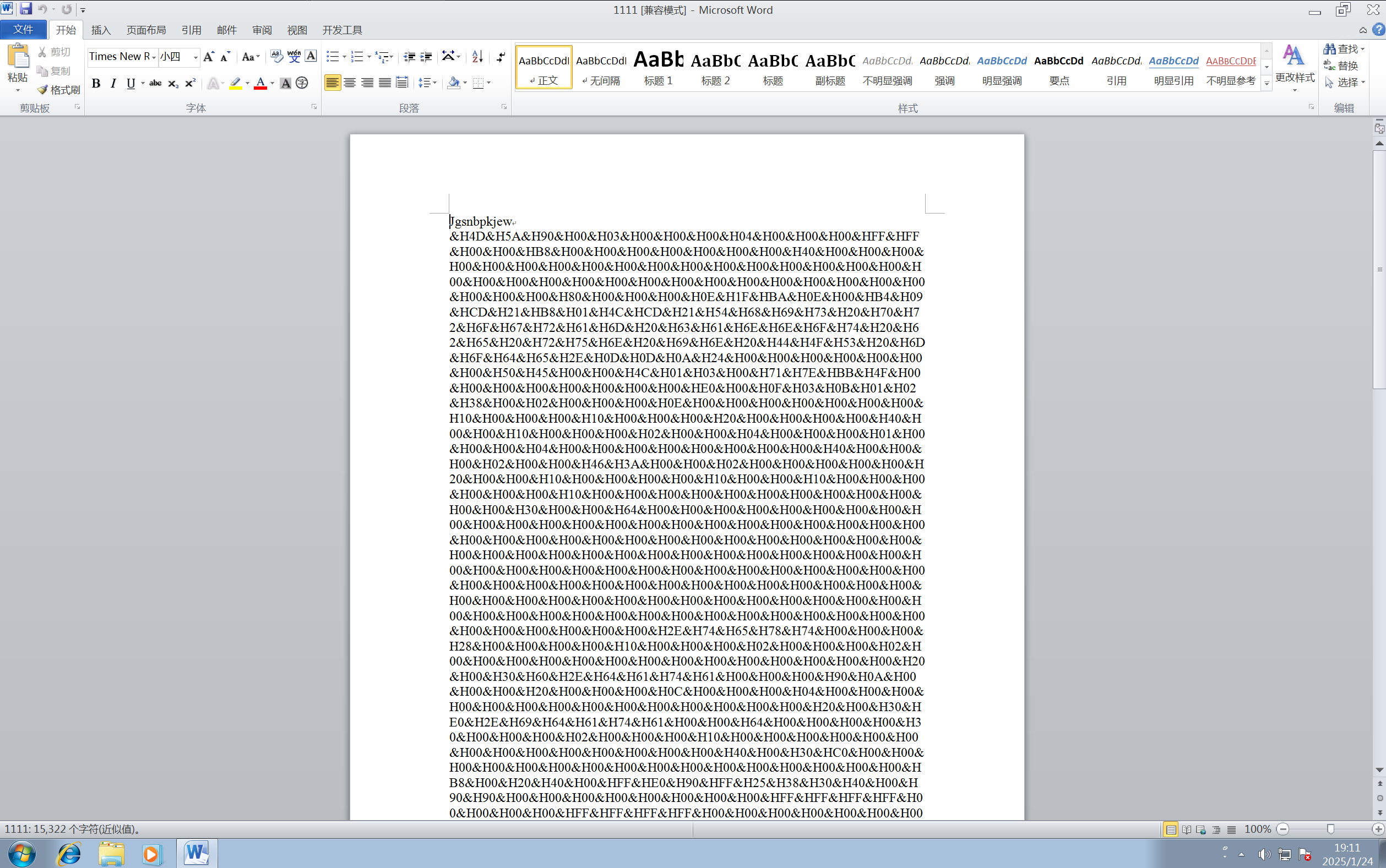The width and height of the screenshot is (1386, 868).
Task: Enable center text alignment
Action: point(350,83)
